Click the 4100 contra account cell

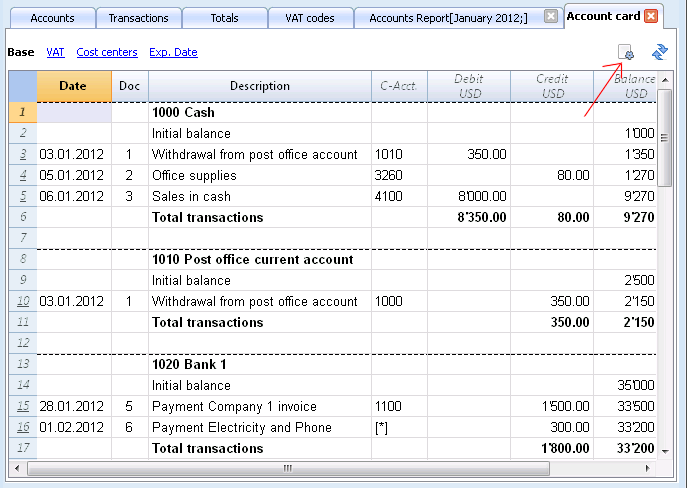399,196
